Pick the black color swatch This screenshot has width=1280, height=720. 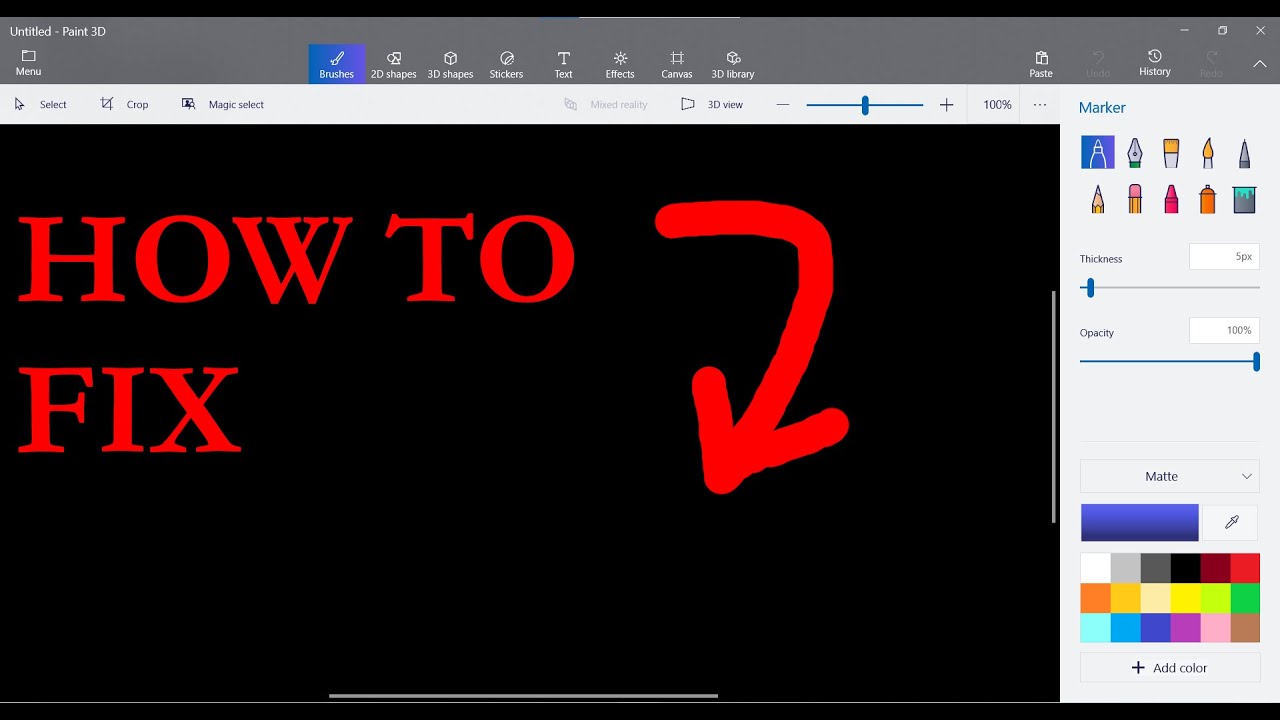[x=1185, y=568]
